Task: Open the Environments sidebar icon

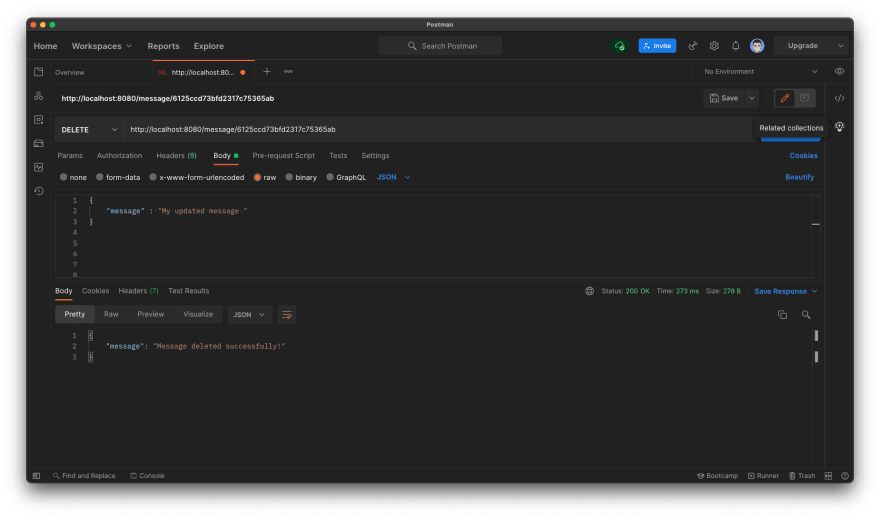Action: [x=38, y=120]
